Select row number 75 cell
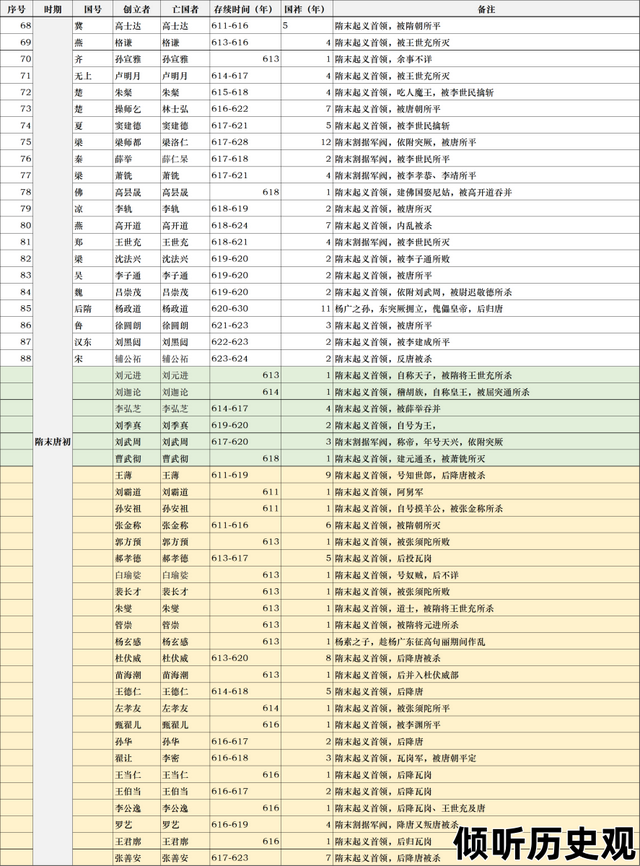The height and width of the screenshot is (866, 640). point(17,142)
